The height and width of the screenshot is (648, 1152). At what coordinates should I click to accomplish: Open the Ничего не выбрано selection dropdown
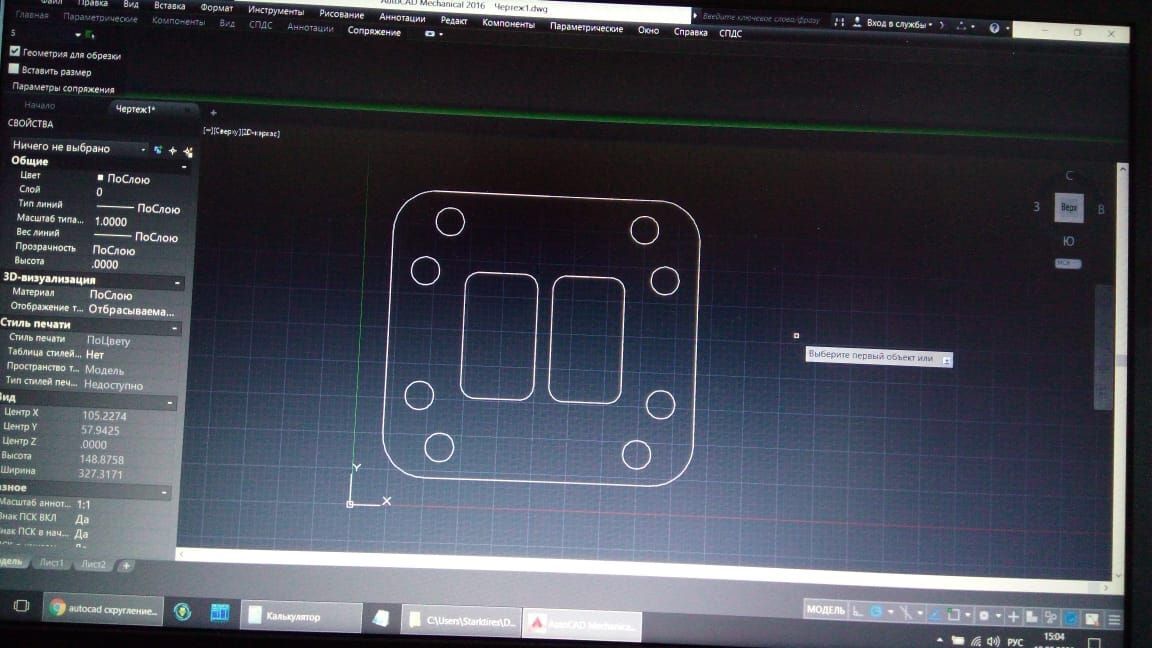79,148
